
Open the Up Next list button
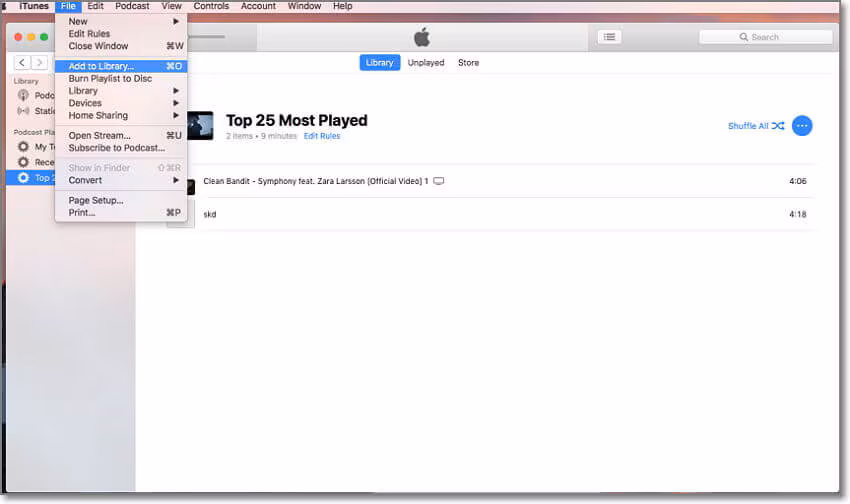pos(609,37)
